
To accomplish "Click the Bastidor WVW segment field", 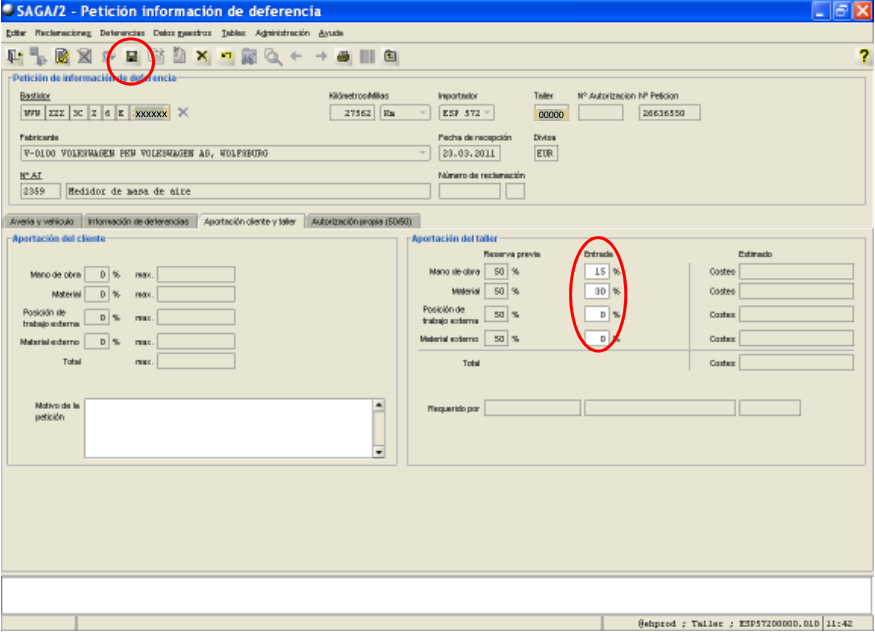I will (32, 113).
